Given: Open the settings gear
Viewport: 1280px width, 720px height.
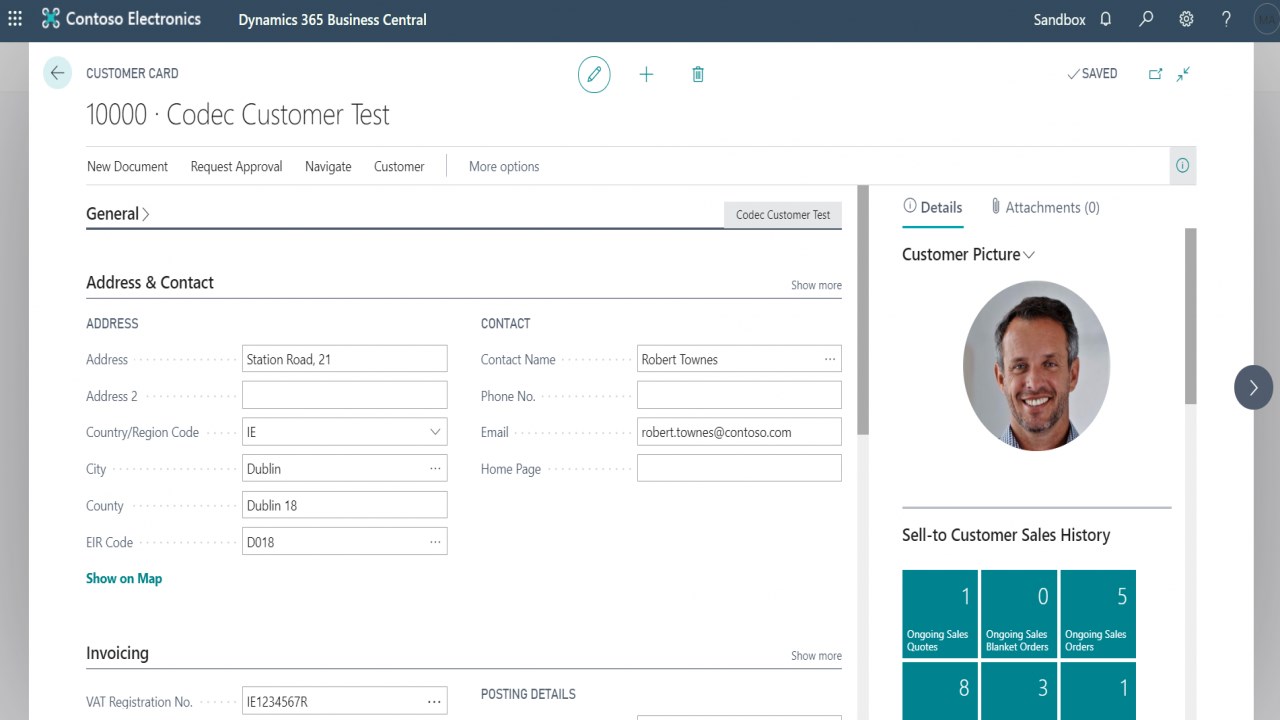Looking at the screenshot, I should pyautogui.click(x=1186, y=19).
